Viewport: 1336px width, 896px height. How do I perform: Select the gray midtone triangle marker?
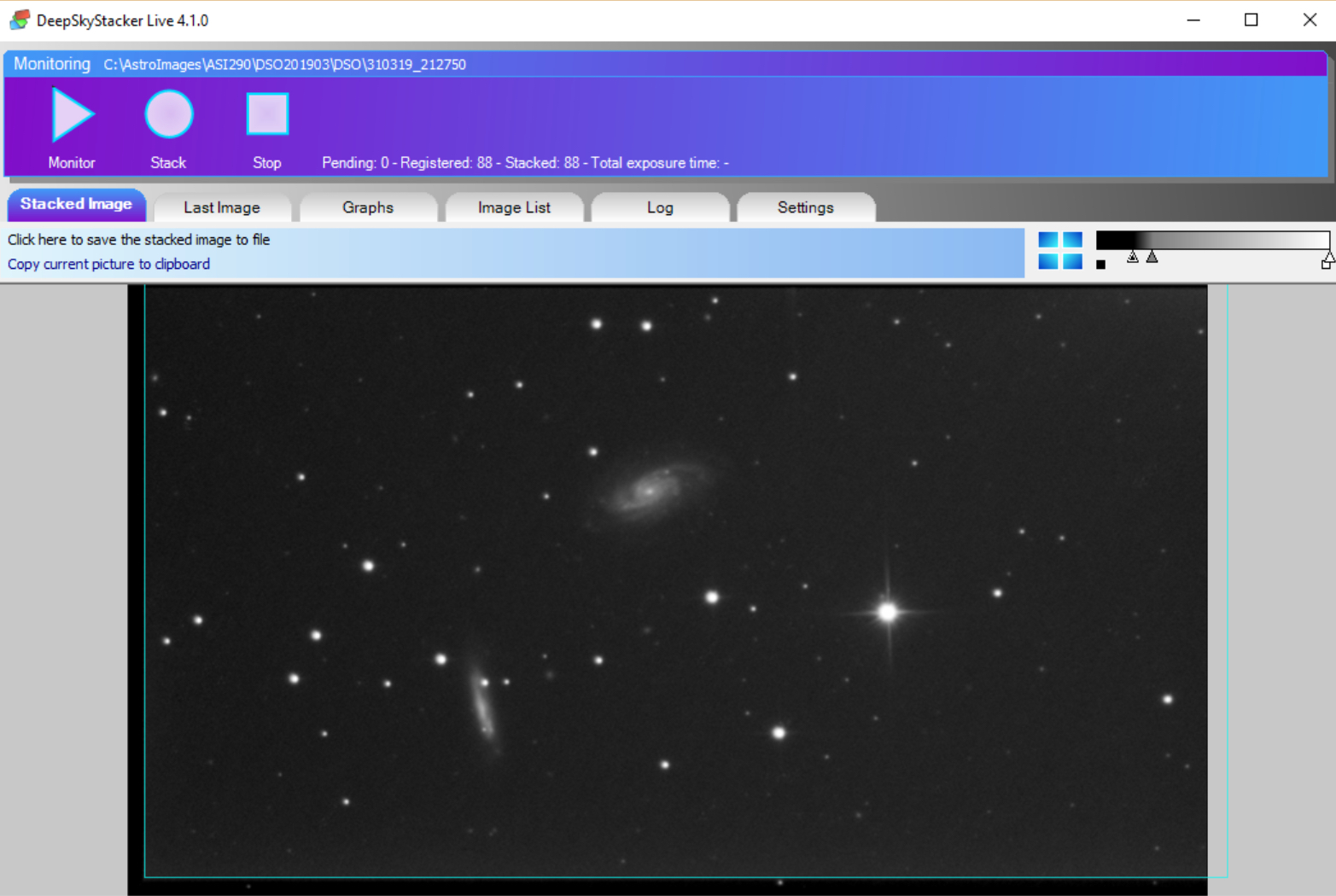click(1152, 257)
